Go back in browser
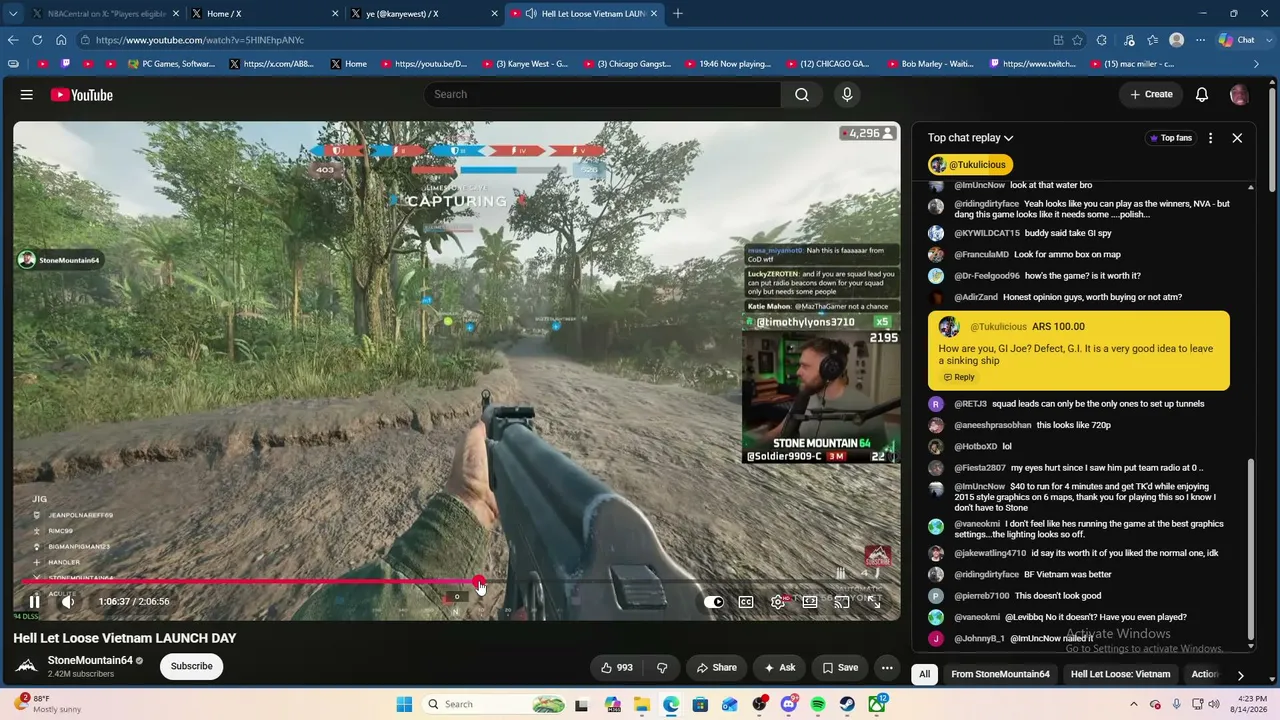 point(13,40)
